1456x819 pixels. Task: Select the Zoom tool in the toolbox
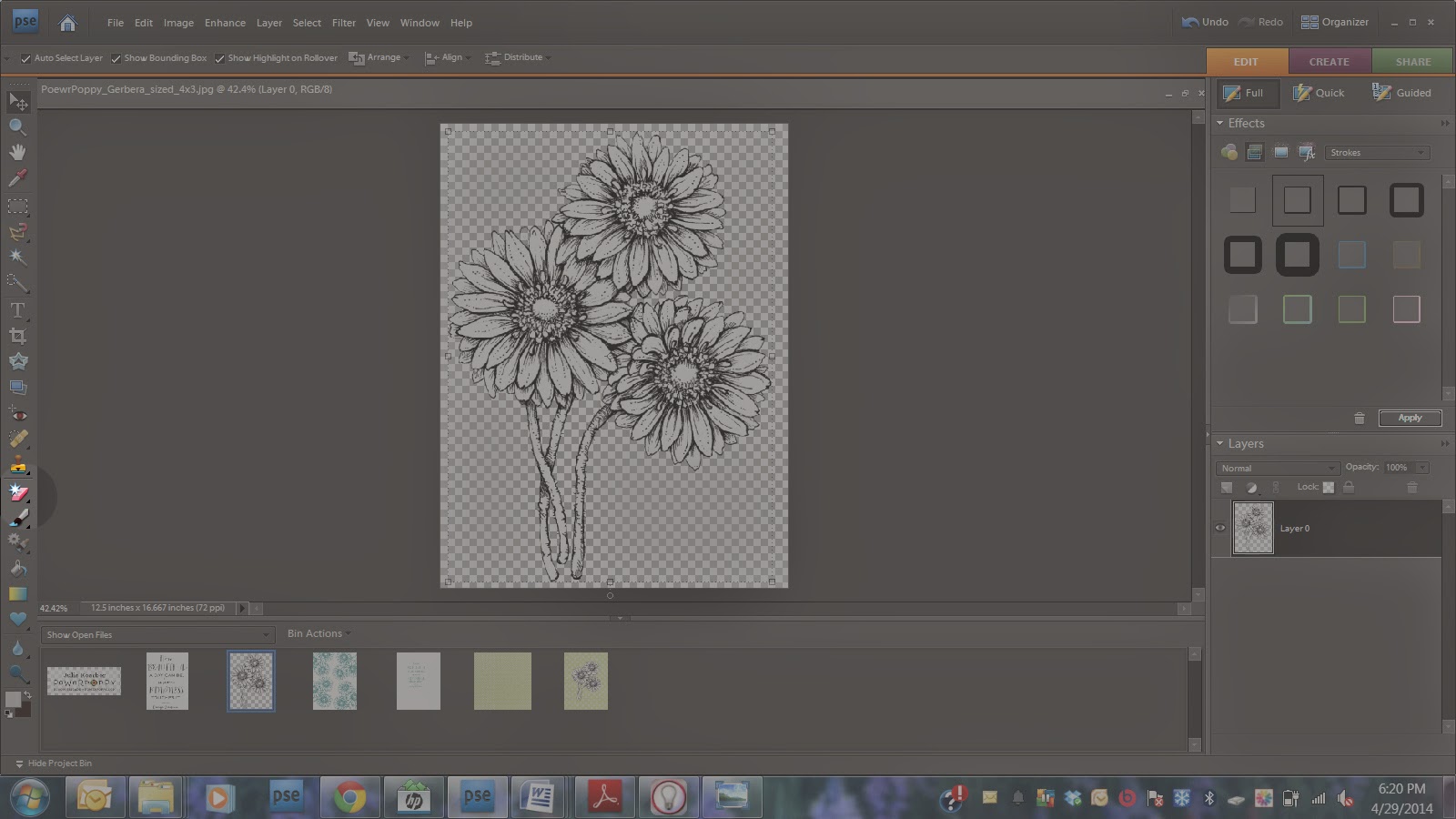17,127
